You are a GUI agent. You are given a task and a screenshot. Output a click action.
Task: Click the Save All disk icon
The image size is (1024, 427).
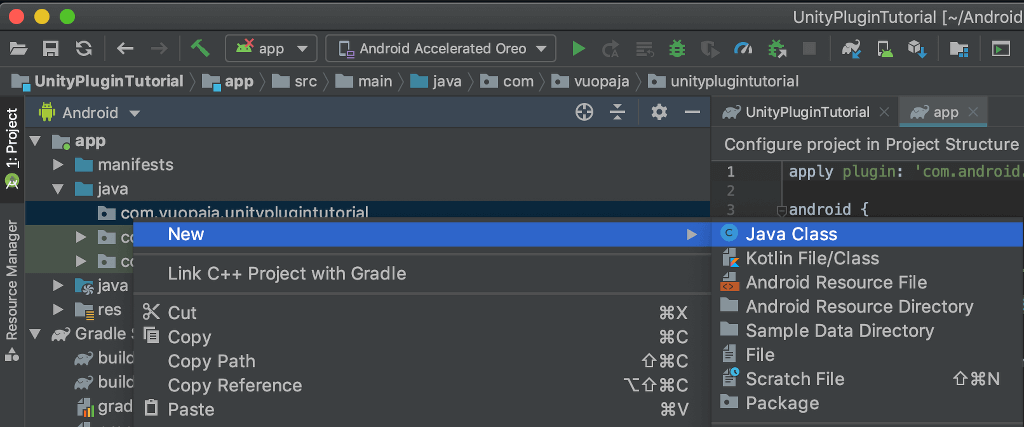click(50, 48)
